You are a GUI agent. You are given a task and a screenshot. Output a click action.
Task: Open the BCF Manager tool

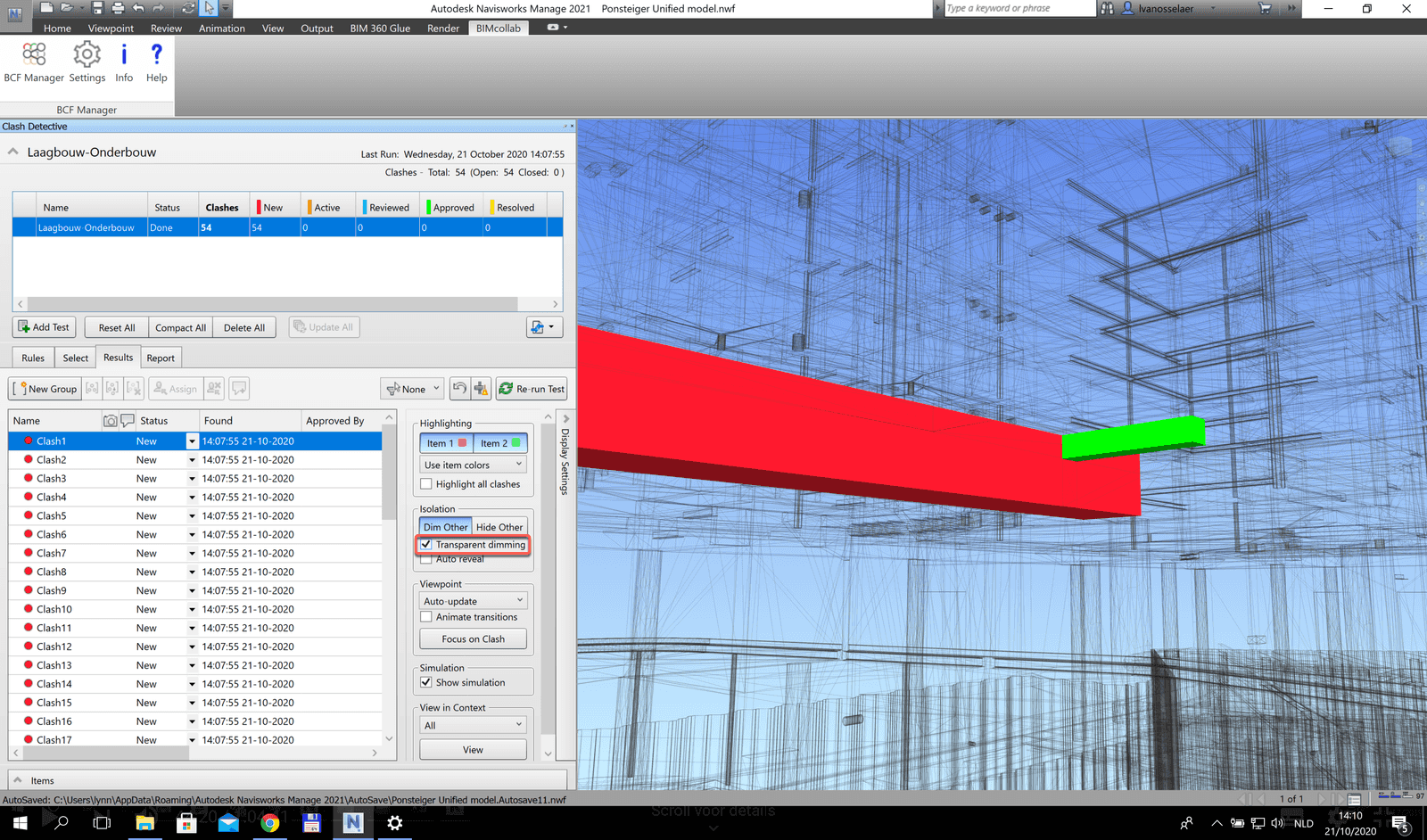coord(33,61)
